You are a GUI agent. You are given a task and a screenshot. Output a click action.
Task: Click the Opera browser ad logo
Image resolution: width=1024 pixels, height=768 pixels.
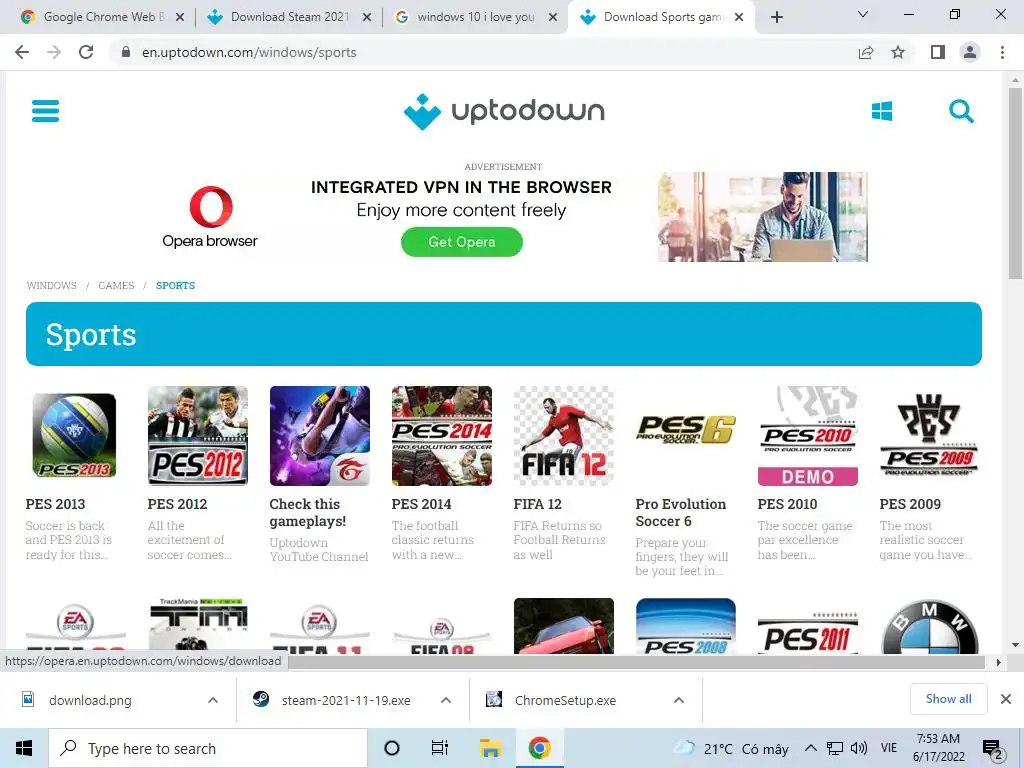pos(210,217)
